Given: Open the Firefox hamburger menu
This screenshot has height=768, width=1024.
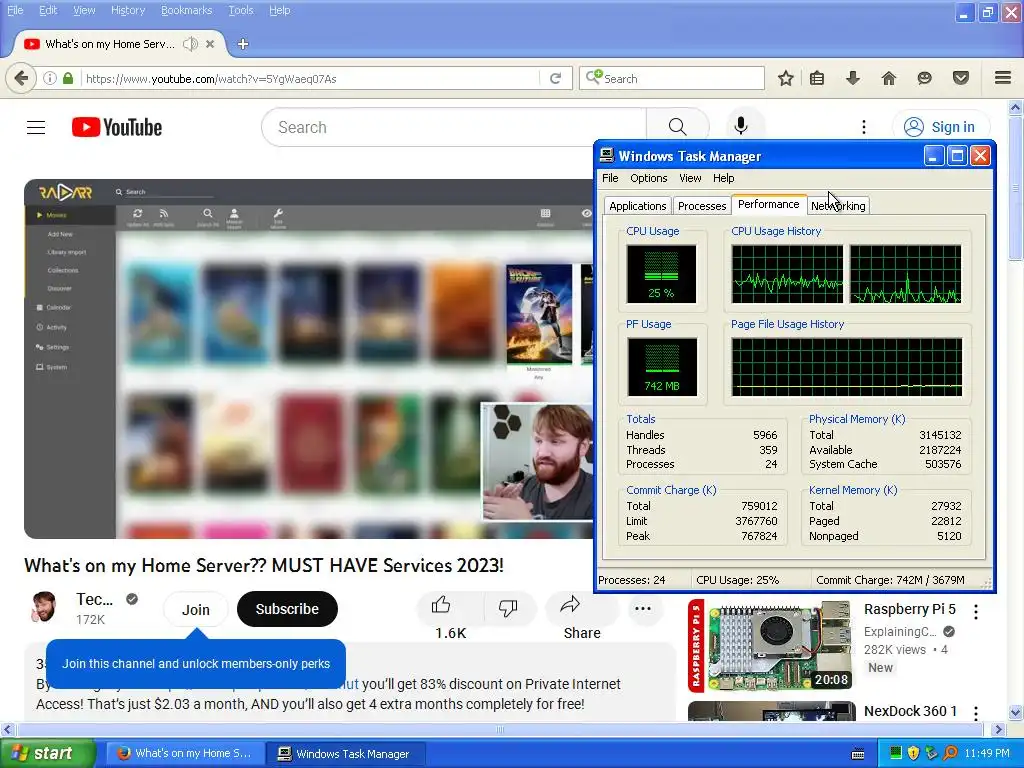Looking at the screenshot, I should click(x=1003, y=78).
